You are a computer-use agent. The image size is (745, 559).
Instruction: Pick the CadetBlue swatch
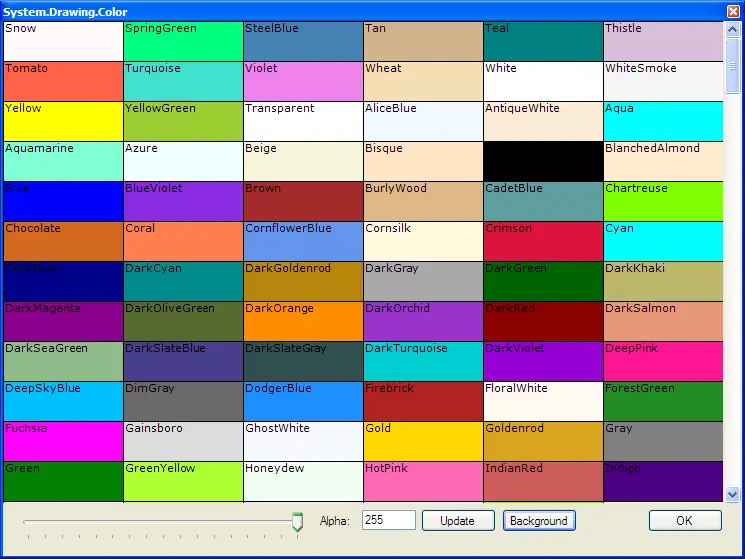[x=543, y=201]
